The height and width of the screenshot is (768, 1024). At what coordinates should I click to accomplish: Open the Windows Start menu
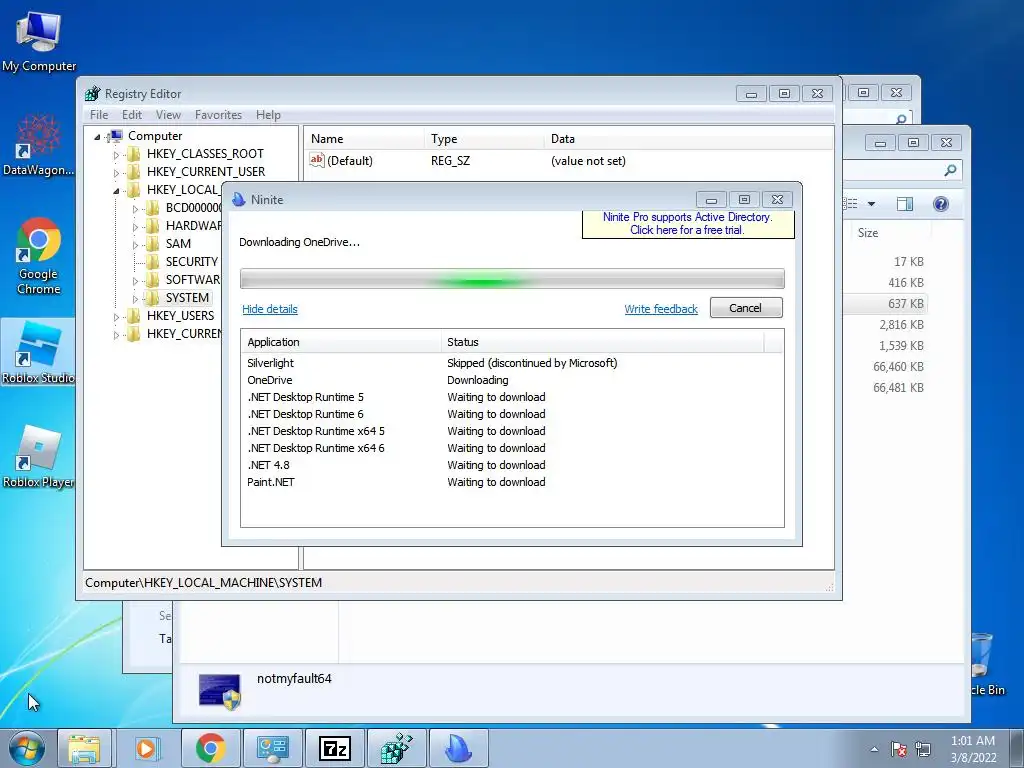pyautogui.click(x=26, y=748)
